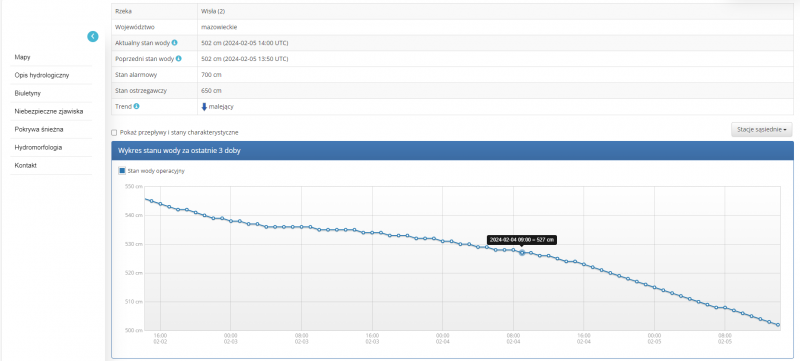Collapse sidebar with the teal chevron icon

point(92,36)
